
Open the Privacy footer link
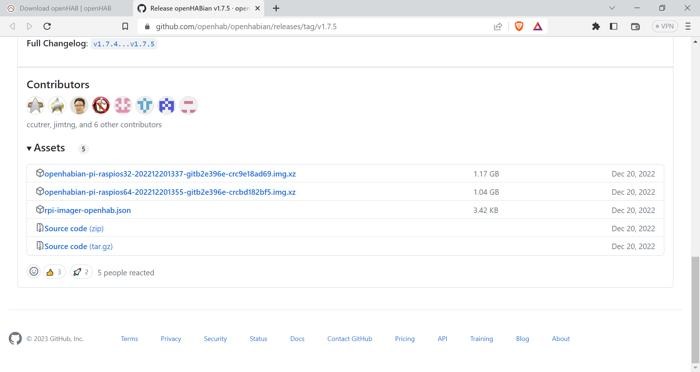click(x=171, y=339)
